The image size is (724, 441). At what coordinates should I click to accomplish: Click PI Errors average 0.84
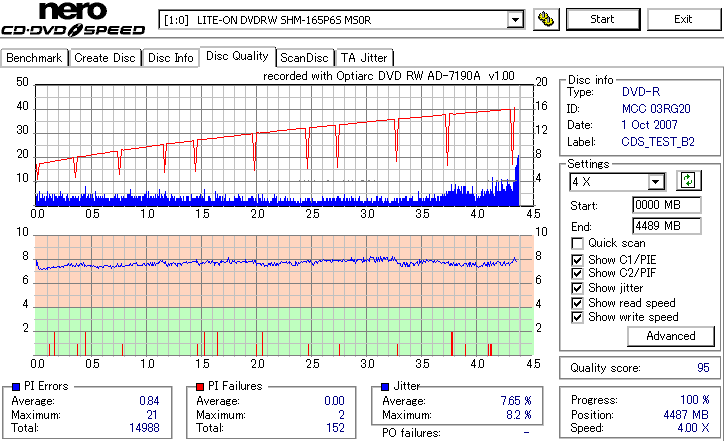[x=149, y=401]
